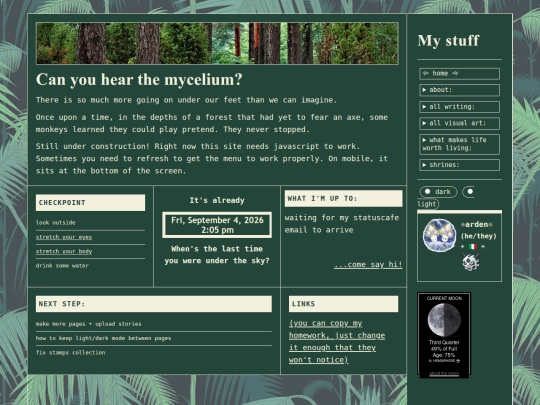Click the hemisphere icon in moon widget

pyautogui.click(x=458, y=361)
